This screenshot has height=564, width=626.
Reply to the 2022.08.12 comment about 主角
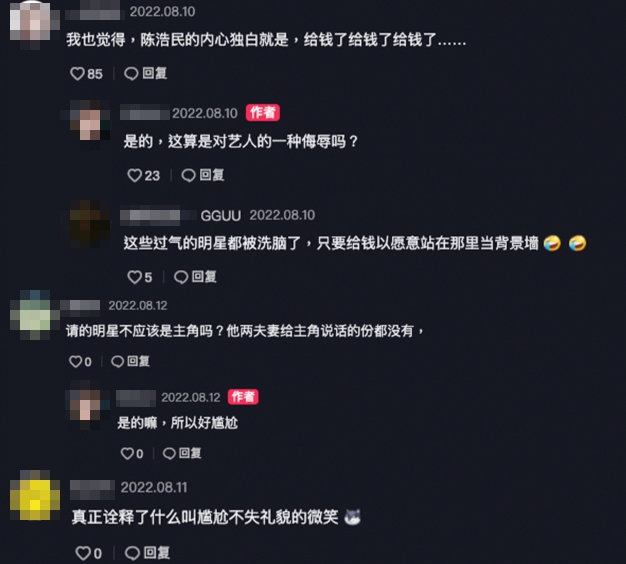click(x=130, y=361)
